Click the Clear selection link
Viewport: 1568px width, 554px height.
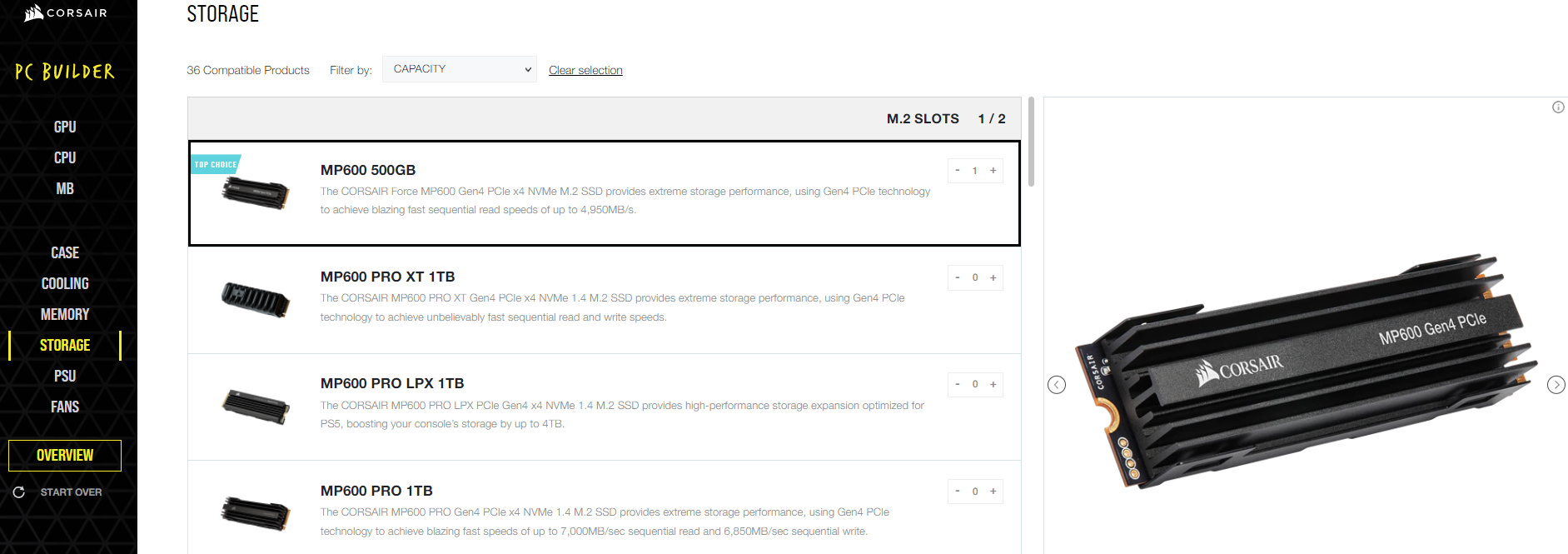click(x=585, y=70)
